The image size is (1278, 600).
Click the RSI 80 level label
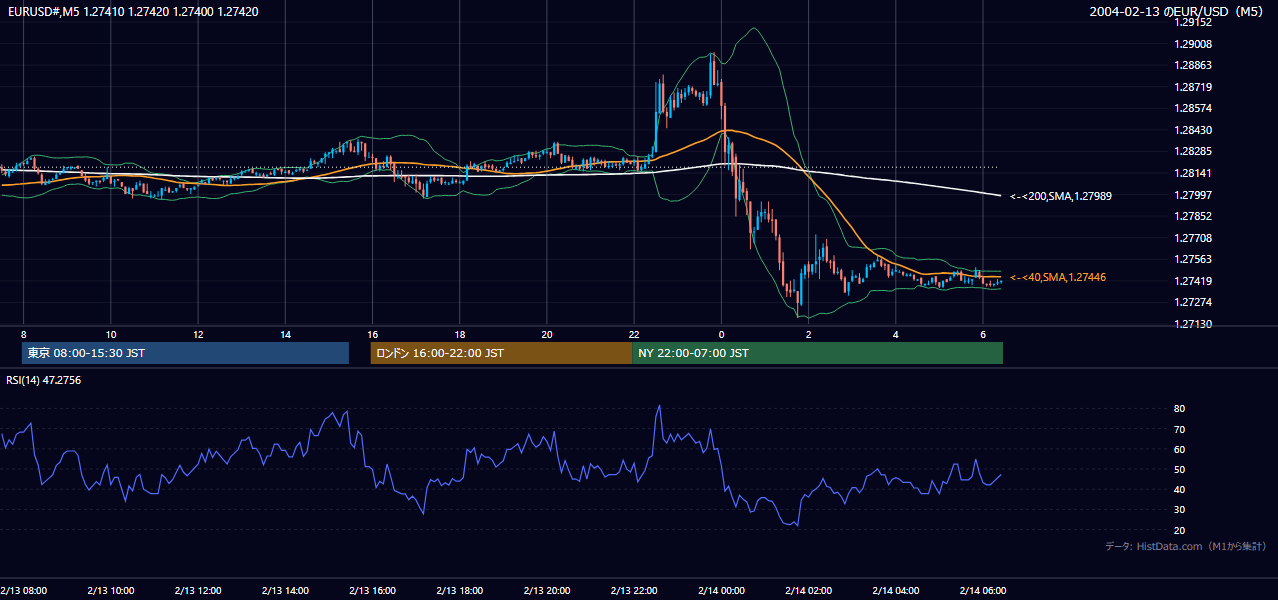coord(1180,409)
